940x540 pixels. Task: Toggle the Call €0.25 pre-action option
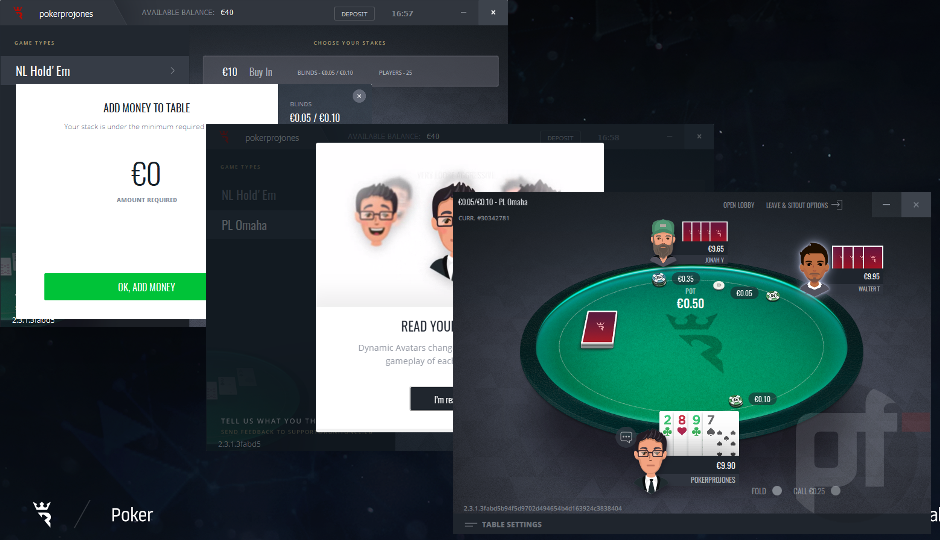pos(836,491)
